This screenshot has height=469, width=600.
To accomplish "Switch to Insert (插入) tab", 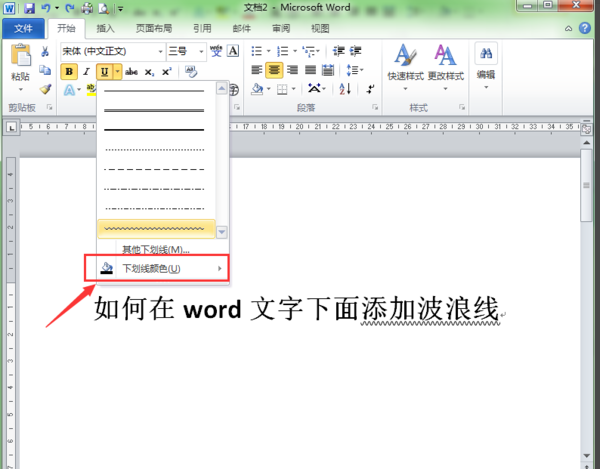I will point(105,28).
